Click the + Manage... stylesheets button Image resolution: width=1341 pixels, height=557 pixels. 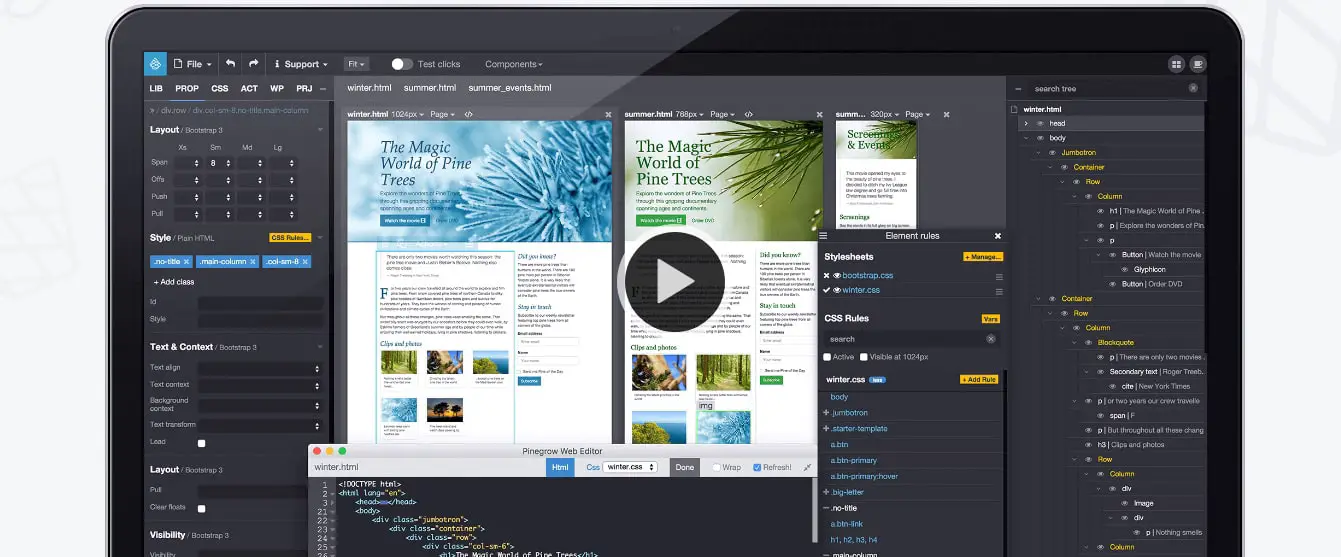coord(983,257)
